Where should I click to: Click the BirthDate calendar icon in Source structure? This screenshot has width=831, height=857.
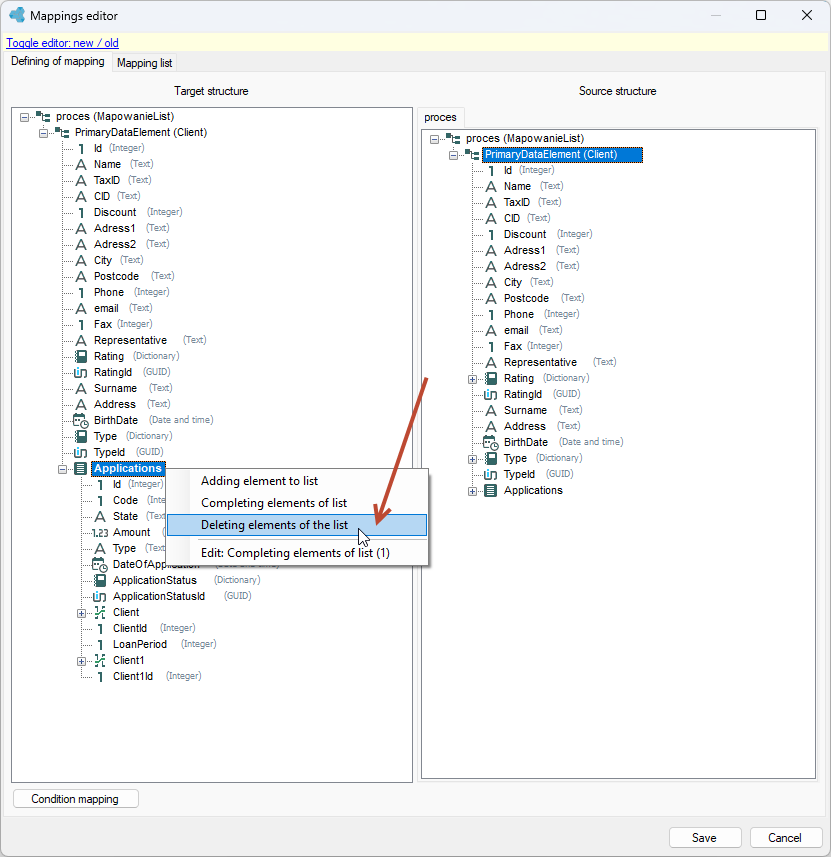click(490, 443)
